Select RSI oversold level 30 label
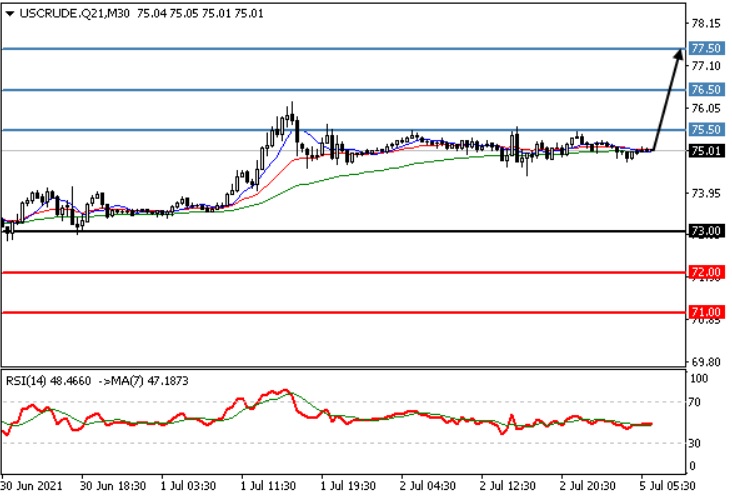This screenshot has width=732, height=500. click(x=695, y=443)
